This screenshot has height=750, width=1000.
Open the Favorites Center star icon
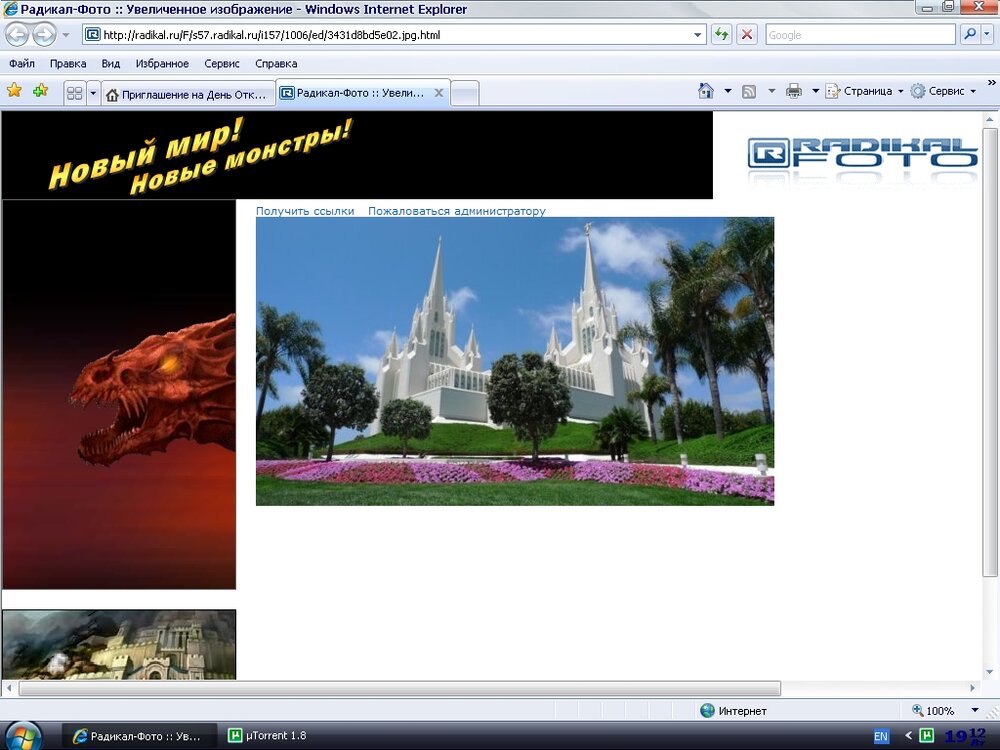[14, 90]
